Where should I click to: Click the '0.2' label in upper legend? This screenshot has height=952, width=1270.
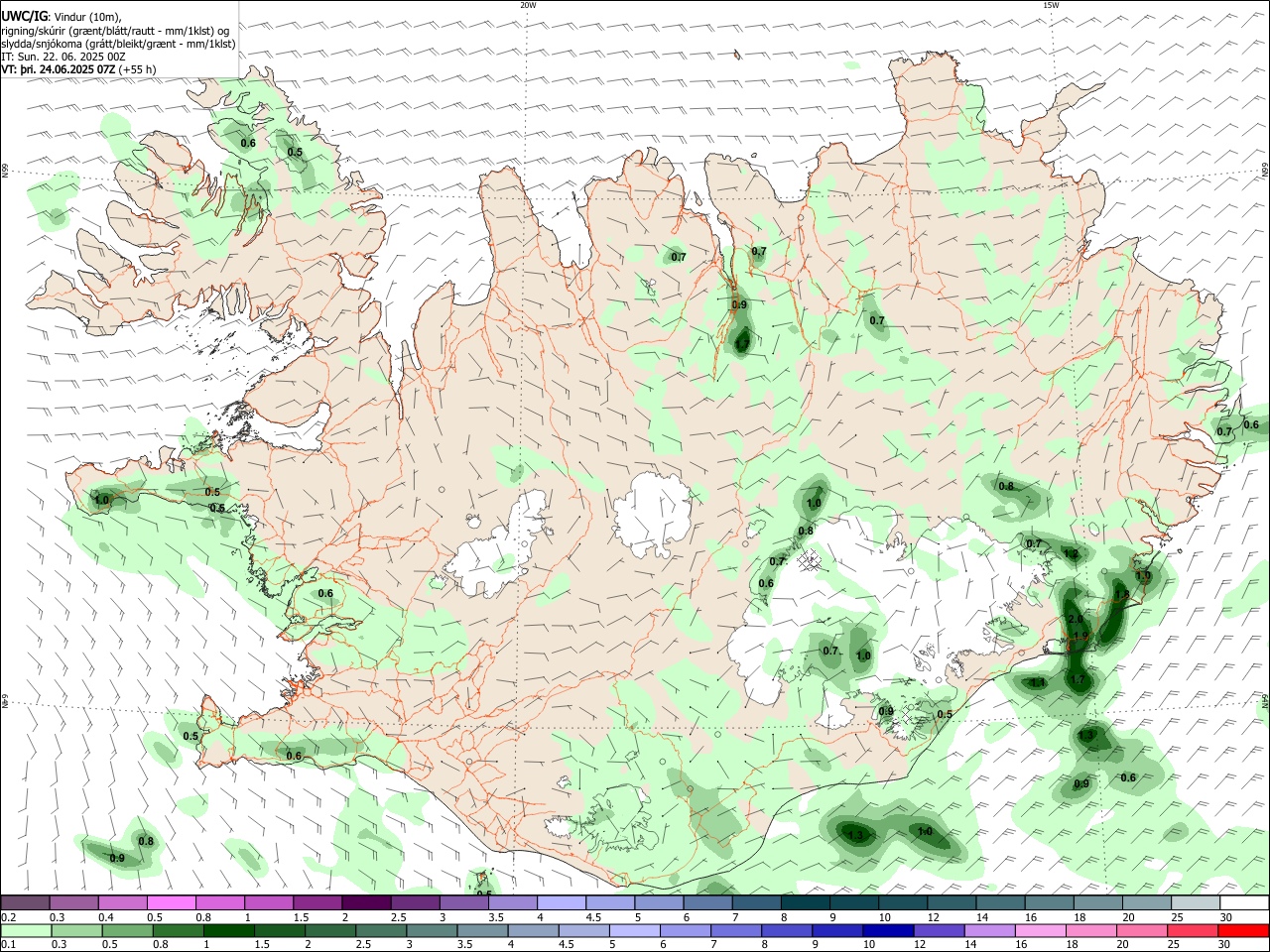pos(9,917)
